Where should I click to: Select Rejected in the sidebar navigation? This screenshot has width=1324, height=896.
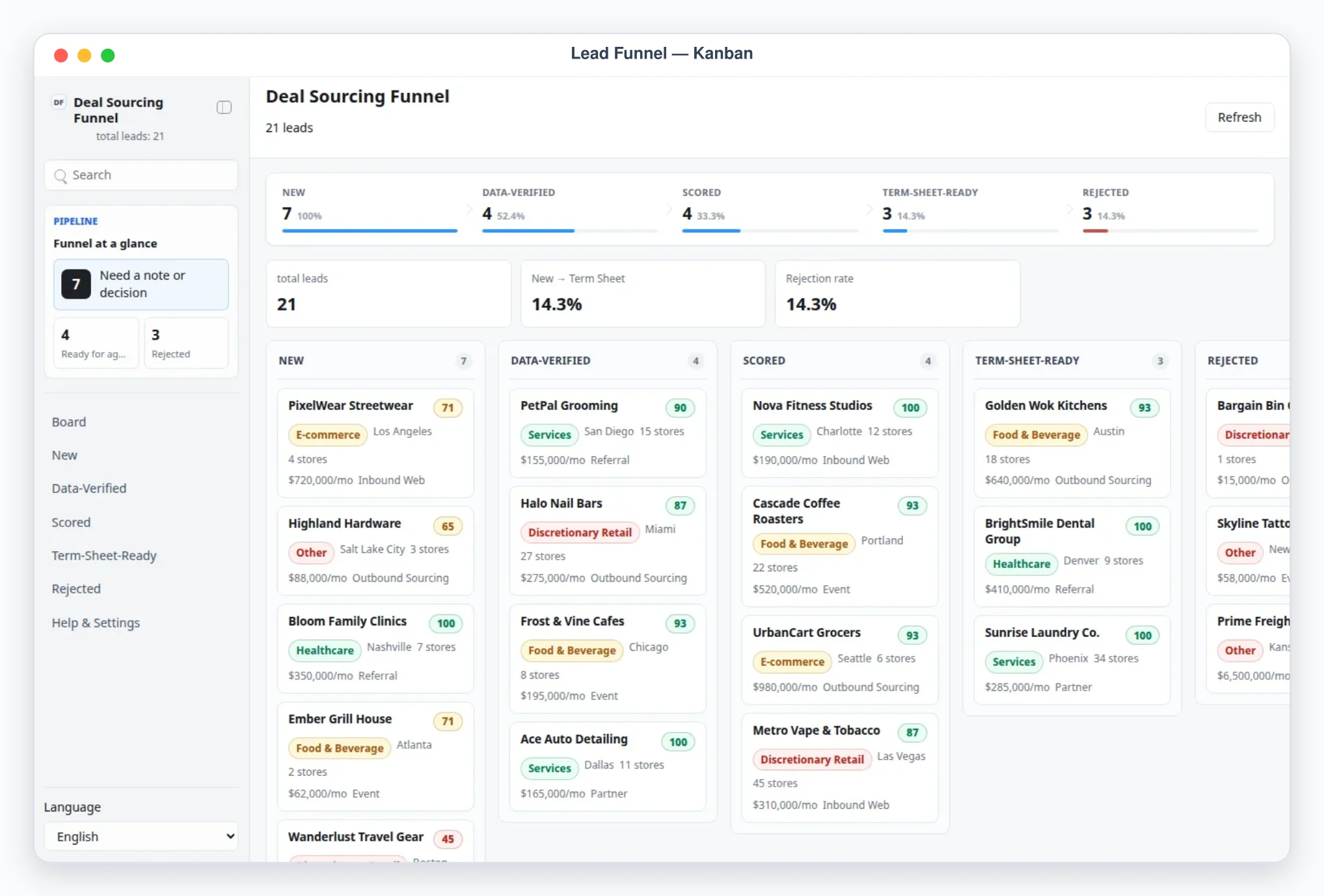click(x=76, y=588)
